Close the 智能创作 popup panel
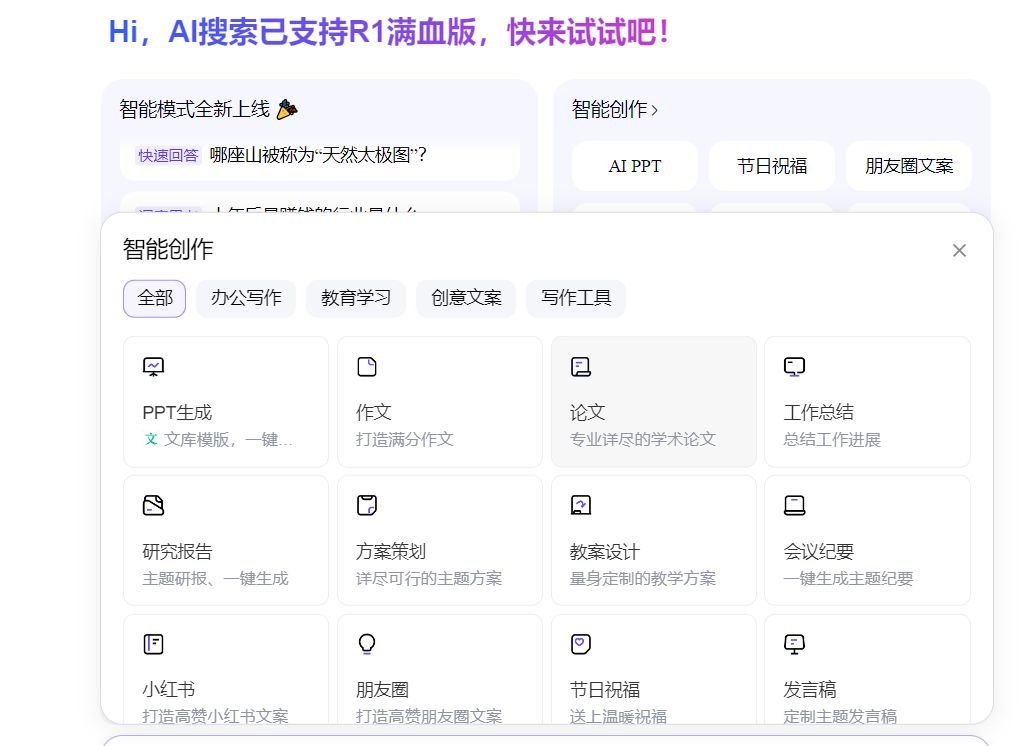1036x746 pixels. tap(959, 251)
